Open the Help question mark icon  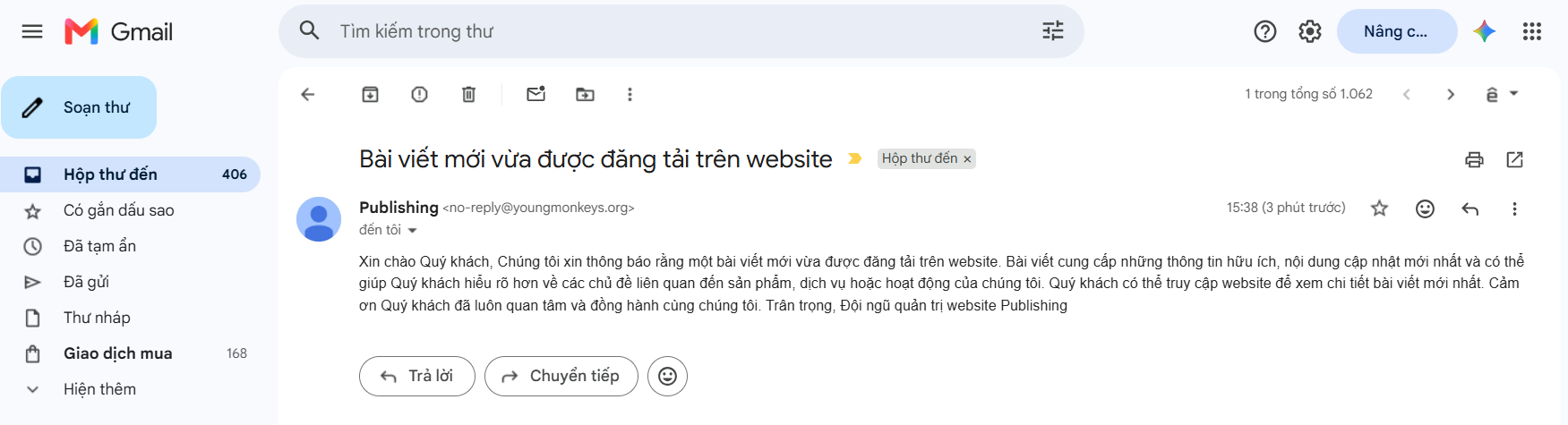pyautogui.click(x=1265, y=31)
